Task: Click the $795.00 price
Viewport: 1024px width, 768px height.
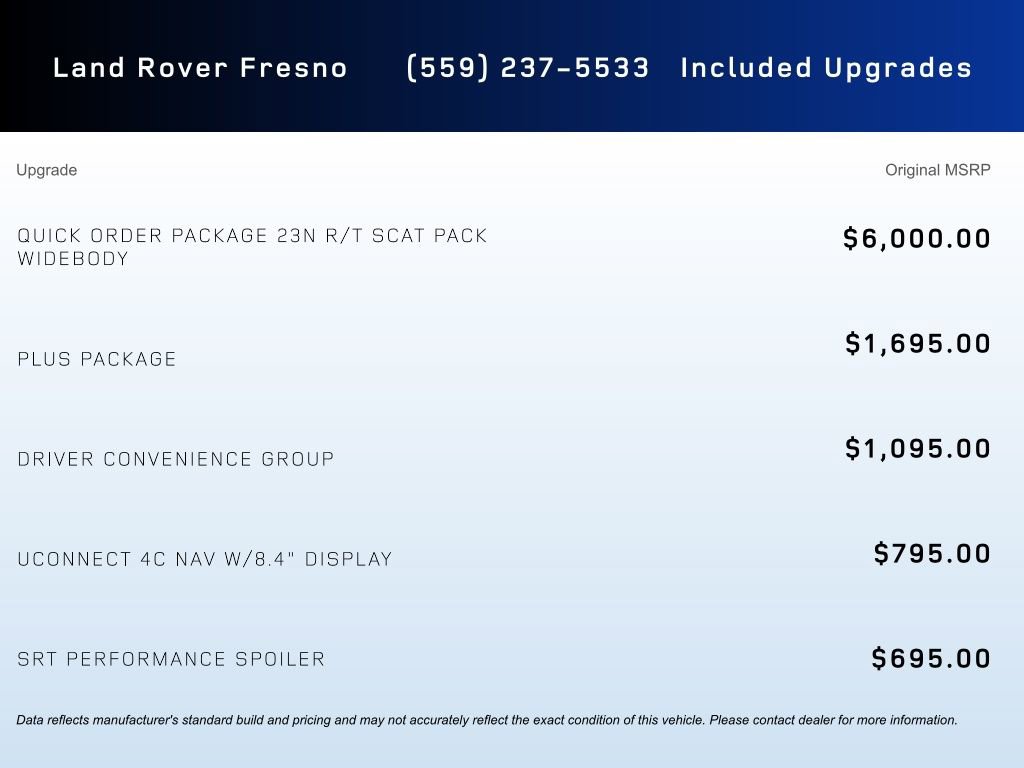Action: tap(932, 554)
